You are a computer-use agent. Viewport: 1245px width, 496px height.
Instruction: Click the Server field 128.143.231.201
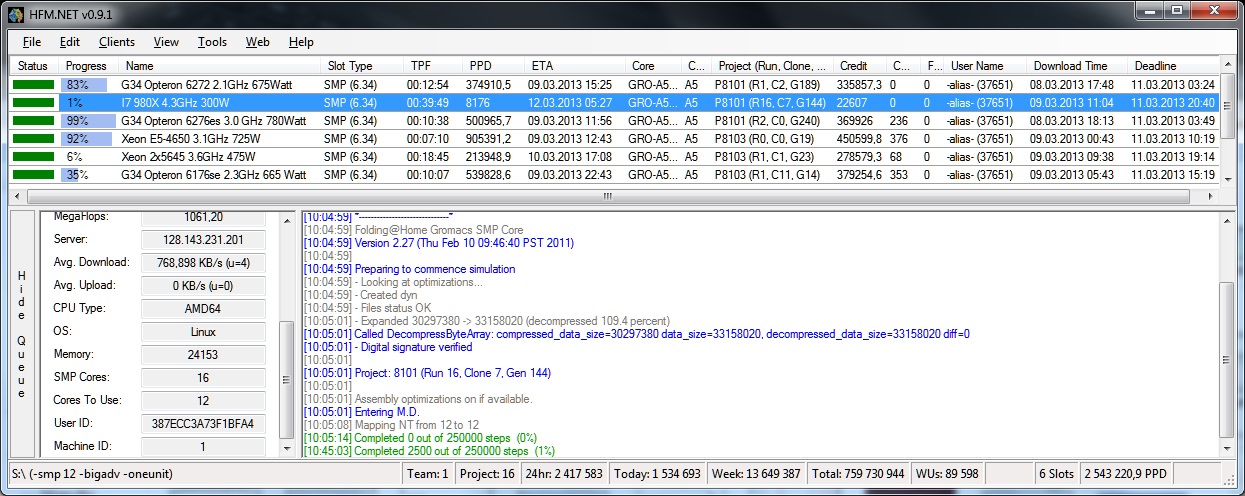202,239
